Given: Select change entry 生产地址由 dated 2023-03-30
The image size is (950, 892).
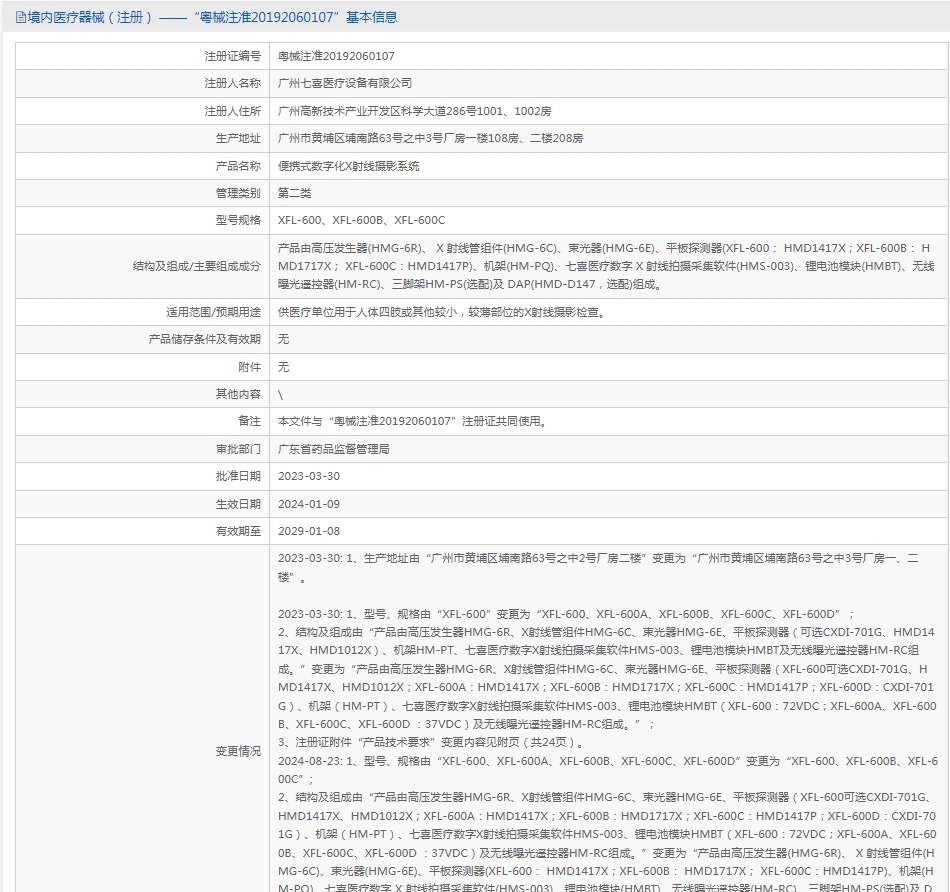Looking at the screenshot, I should click(599, 568).
